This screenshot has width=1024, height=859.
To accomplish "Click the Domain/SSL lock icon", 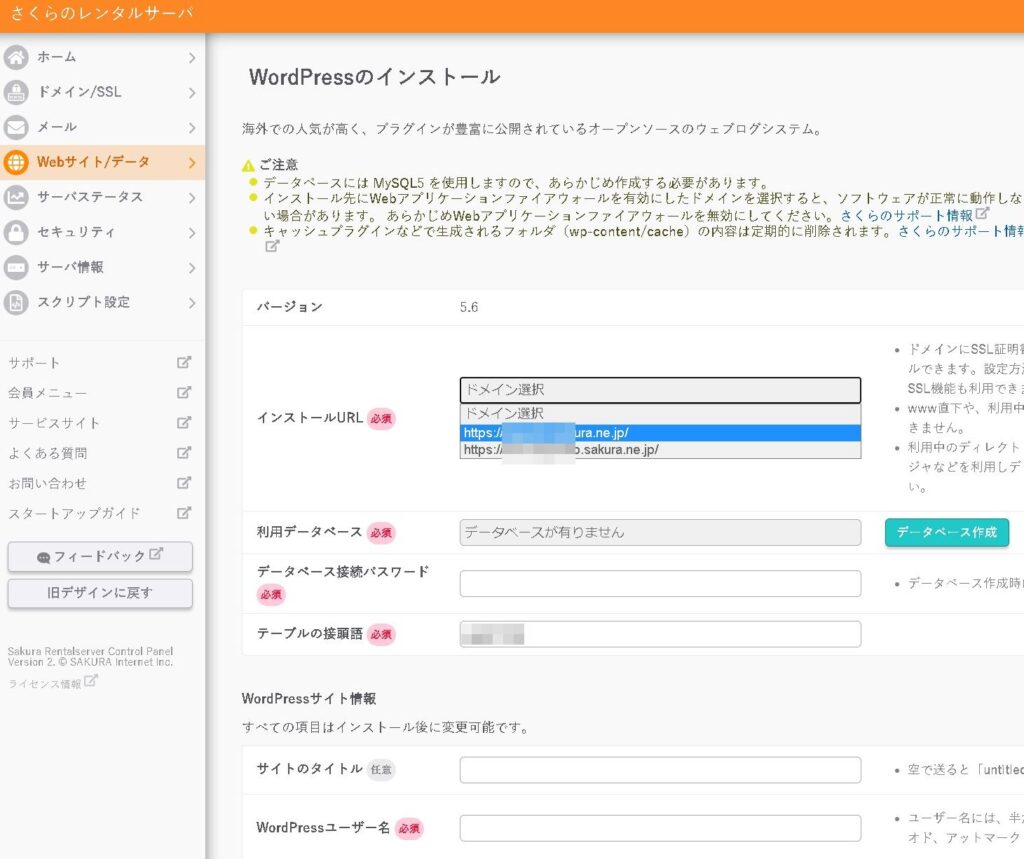I will pyautogui.click(x=16, y=92).
